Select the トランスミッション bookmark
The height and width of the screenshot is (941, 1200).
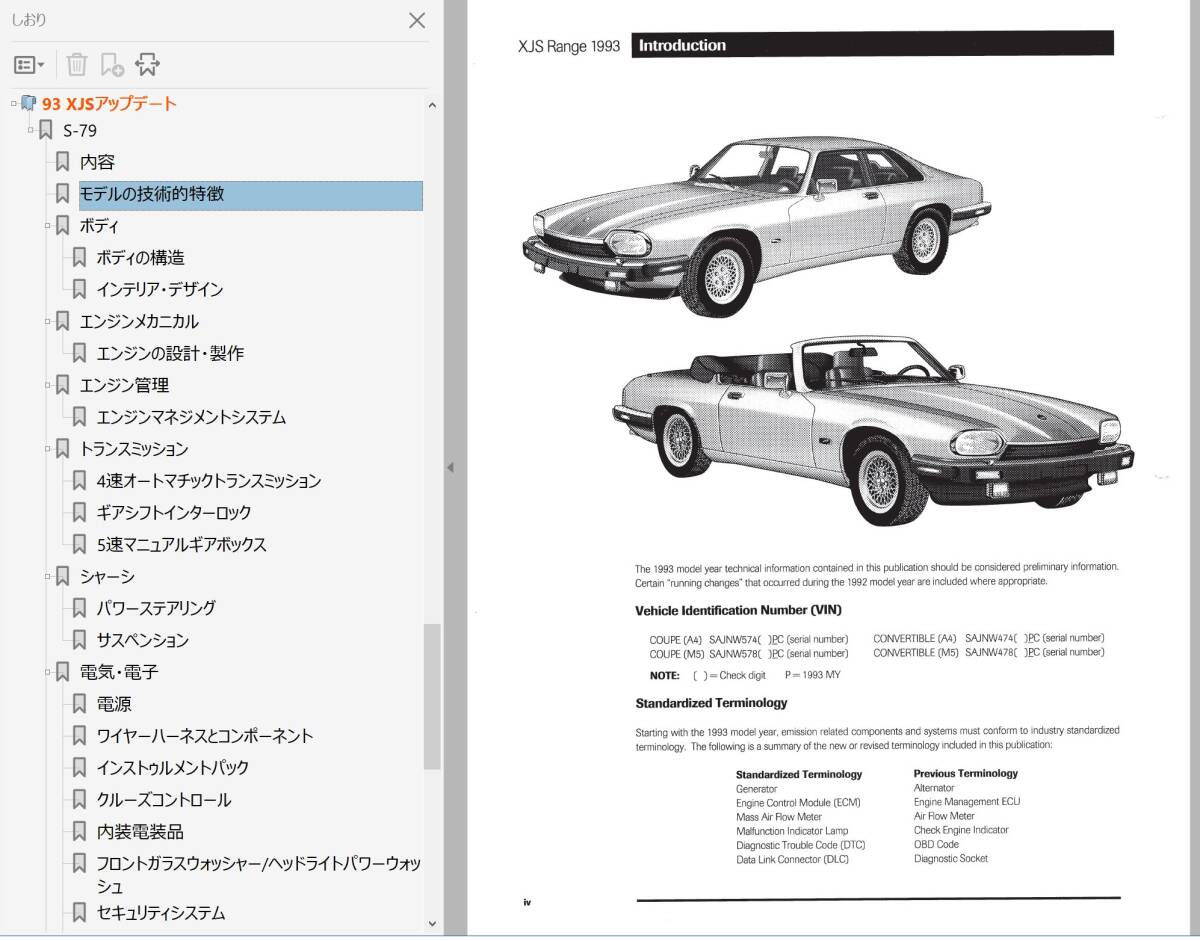[134, 449]
